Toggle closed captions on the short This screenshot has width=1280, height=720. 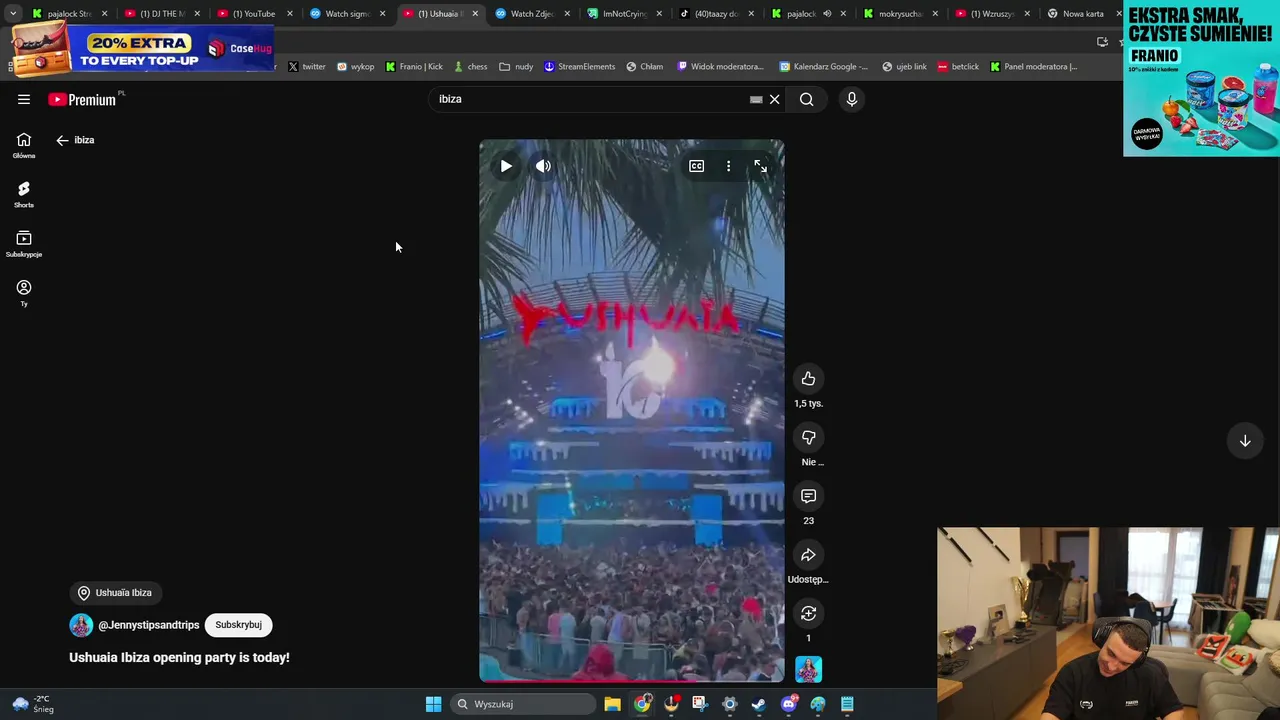(696, 166)
